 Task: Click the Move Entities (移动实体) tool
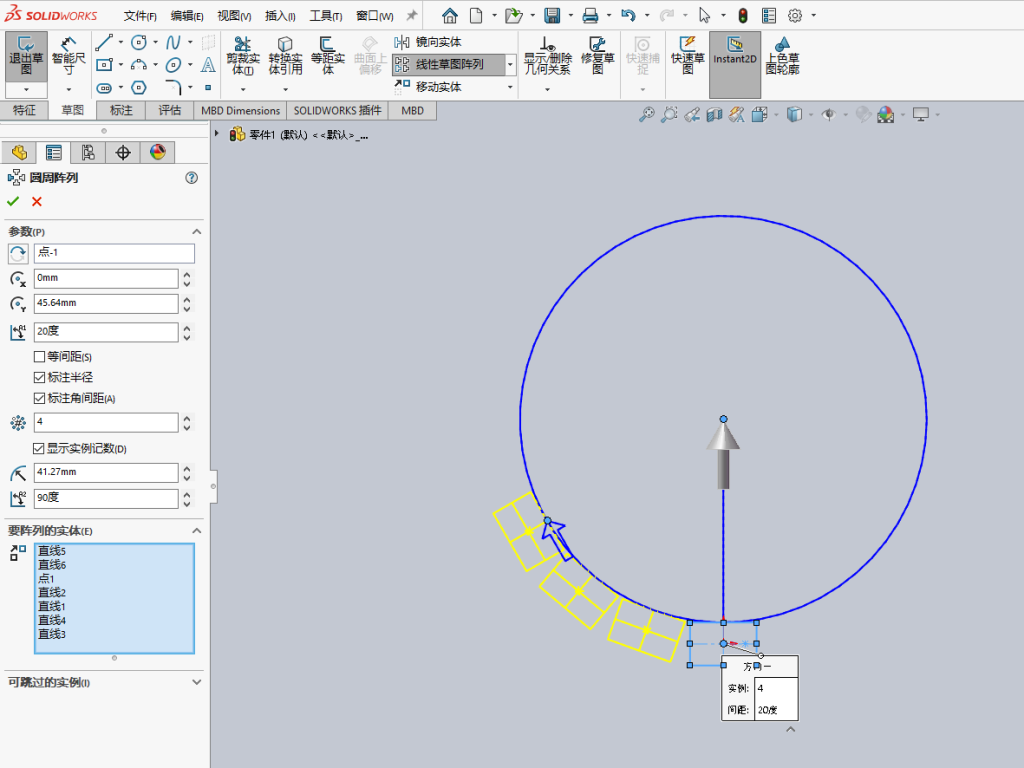point(428,87)
